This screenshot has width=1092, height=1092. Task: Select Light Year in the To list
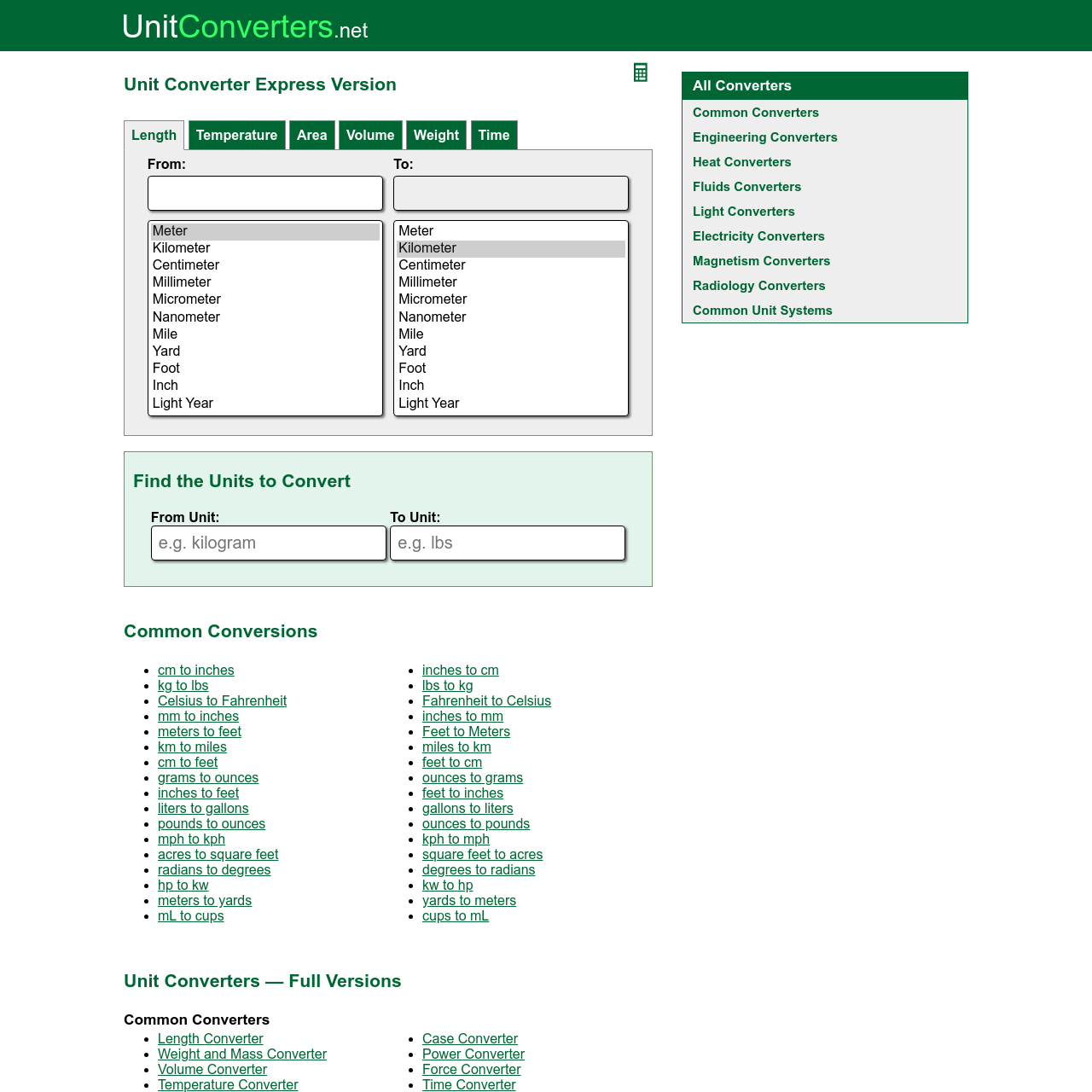click(511, 404)
